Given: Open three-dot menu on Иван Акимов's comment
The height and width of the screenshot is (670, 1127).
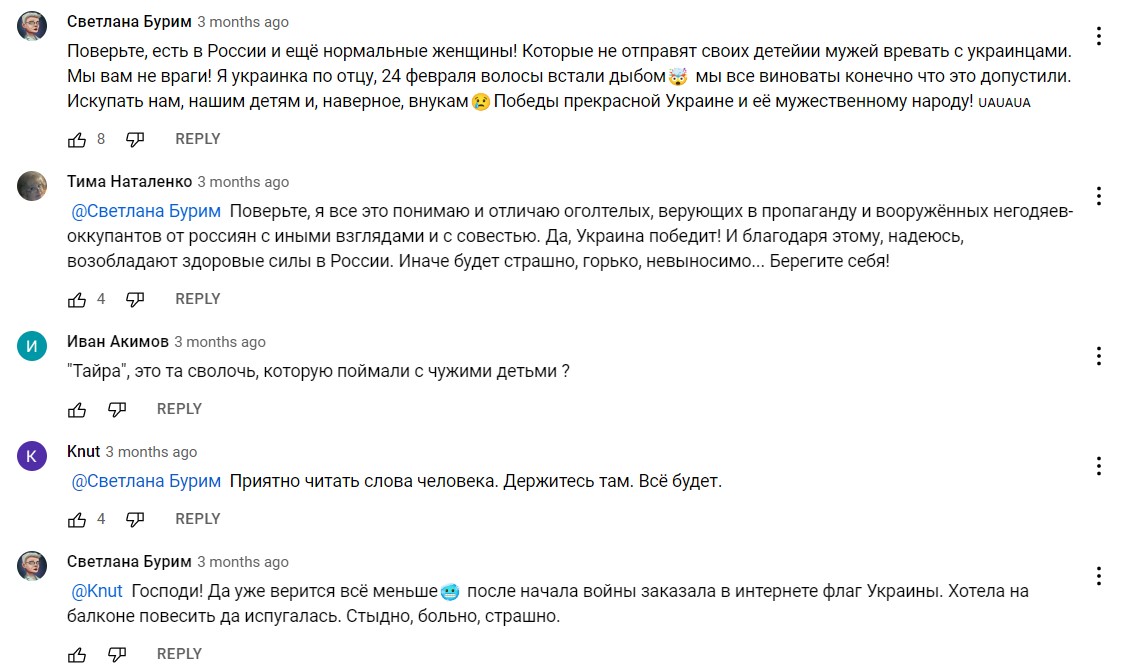Looking at the screenshot, I should pyautogui.click(x=1098, y=356).
